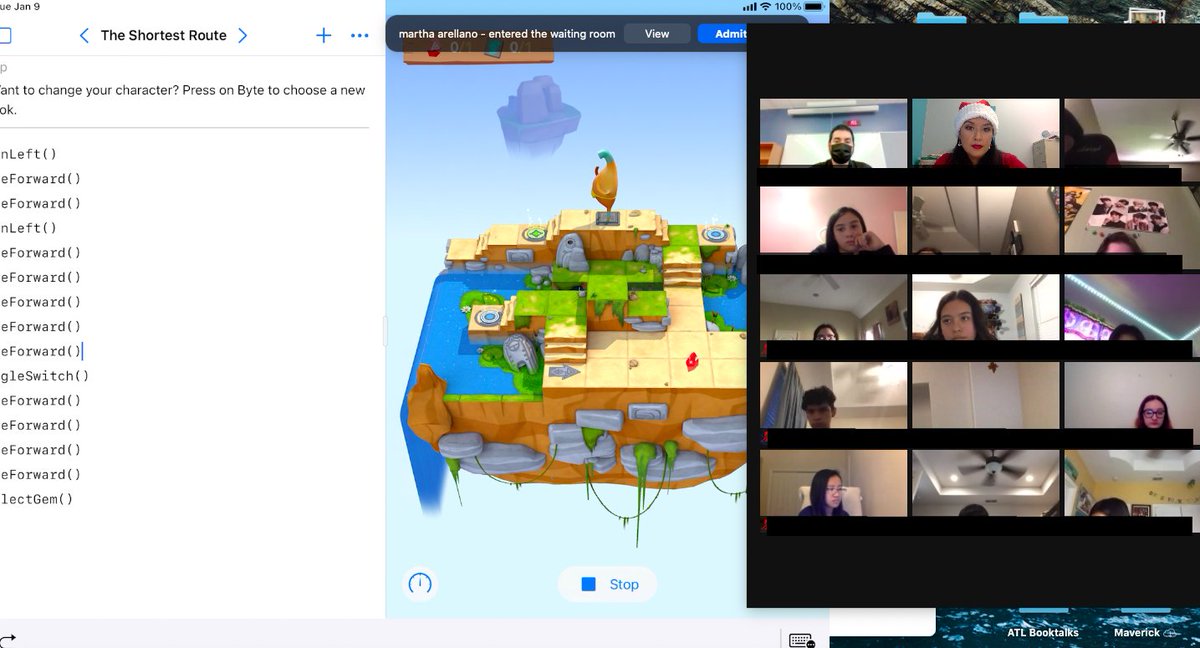The width and height of the screenshot is (1200, 648).
Task: Open the speed gauge control
Action: pyautogui.click(x=420, y=584)
